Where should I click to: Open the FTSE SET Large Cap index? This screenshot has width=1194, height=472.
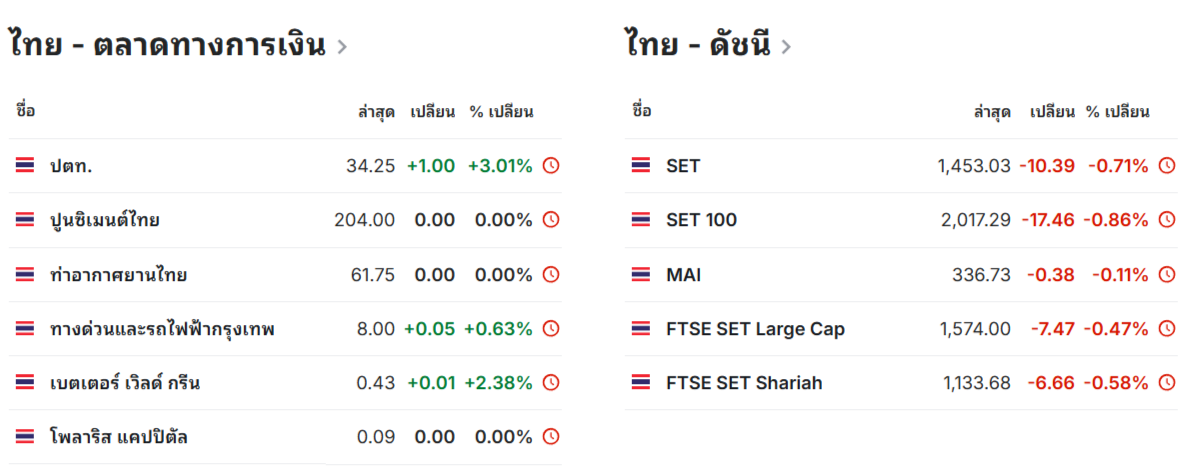[755, 329]
